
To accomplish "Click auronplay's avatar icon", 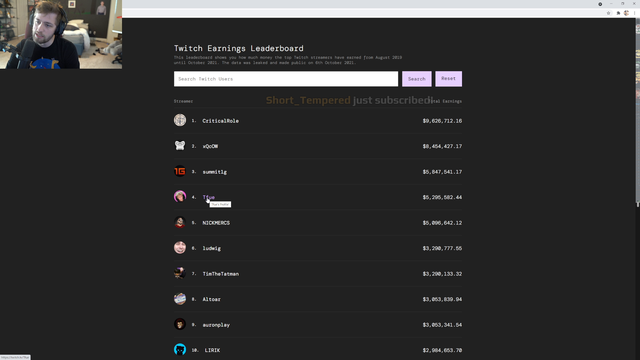I will (180, 324).
